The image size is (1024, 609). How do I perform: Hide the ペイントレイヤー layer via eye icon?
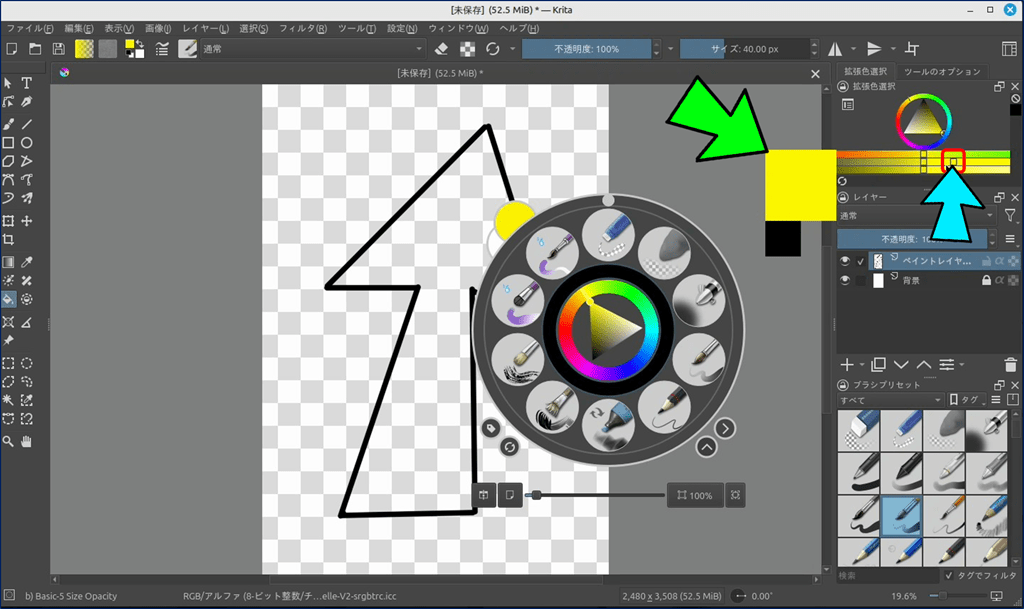845,261
